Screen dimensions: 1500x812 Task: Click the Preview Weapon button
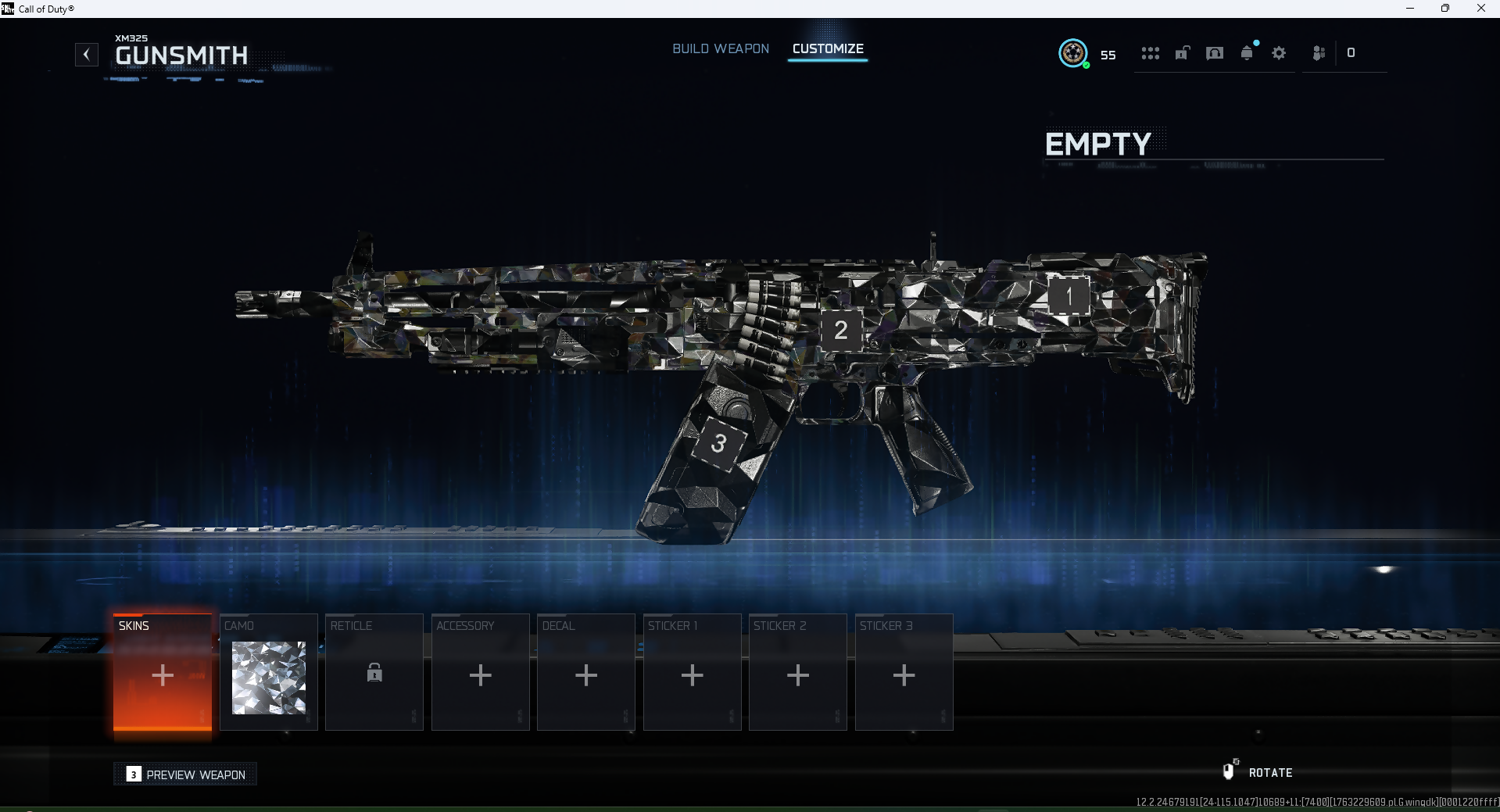pos(186,774)
